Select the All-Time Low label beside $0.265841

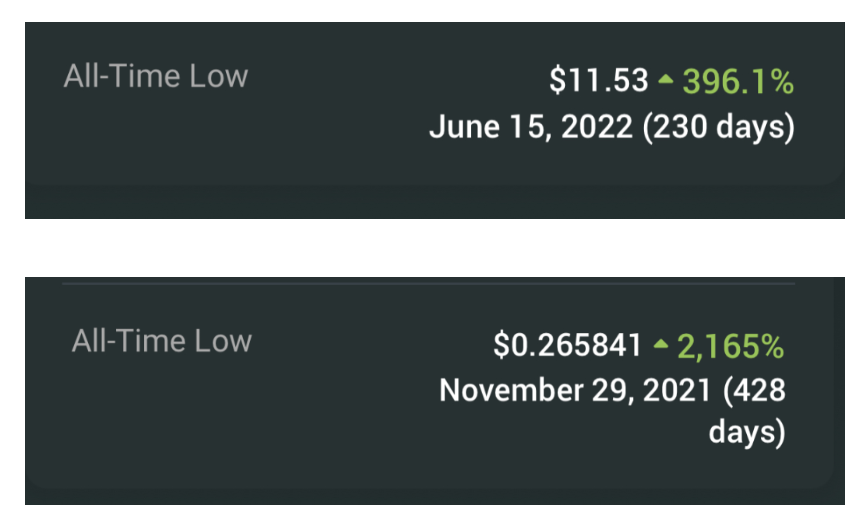click(x=161, y=341)
